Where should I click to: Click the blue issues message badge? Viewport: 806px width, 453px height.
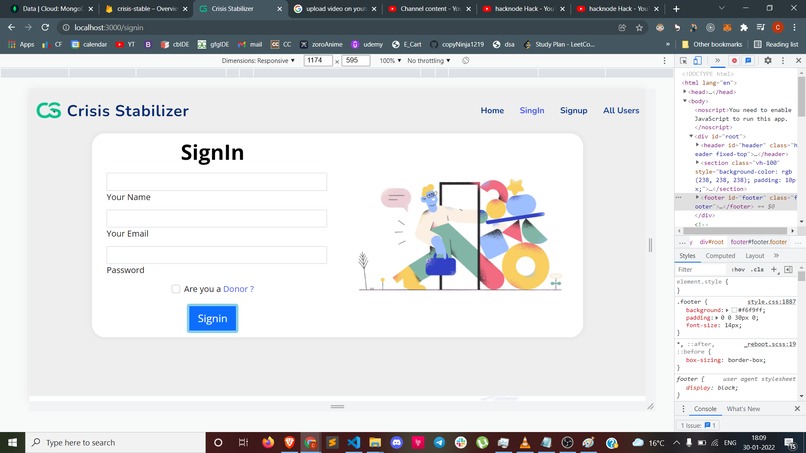[748, 61]
